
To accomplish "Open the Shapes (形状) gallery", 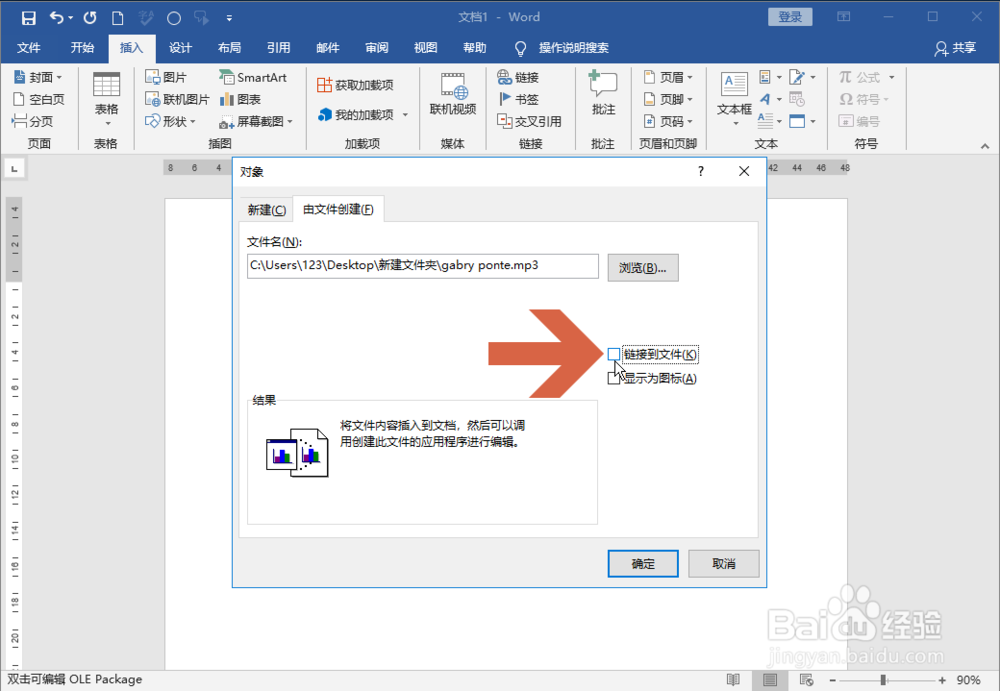I will (x=170, y=121).
